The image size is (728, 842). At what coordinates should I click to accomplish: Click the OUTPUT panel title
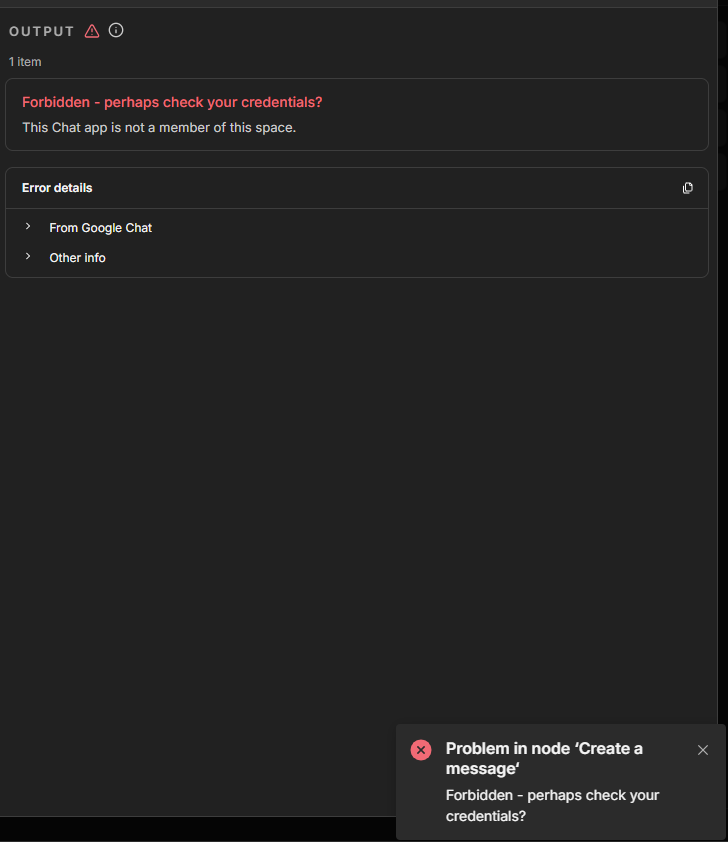(x=42, y=31)
